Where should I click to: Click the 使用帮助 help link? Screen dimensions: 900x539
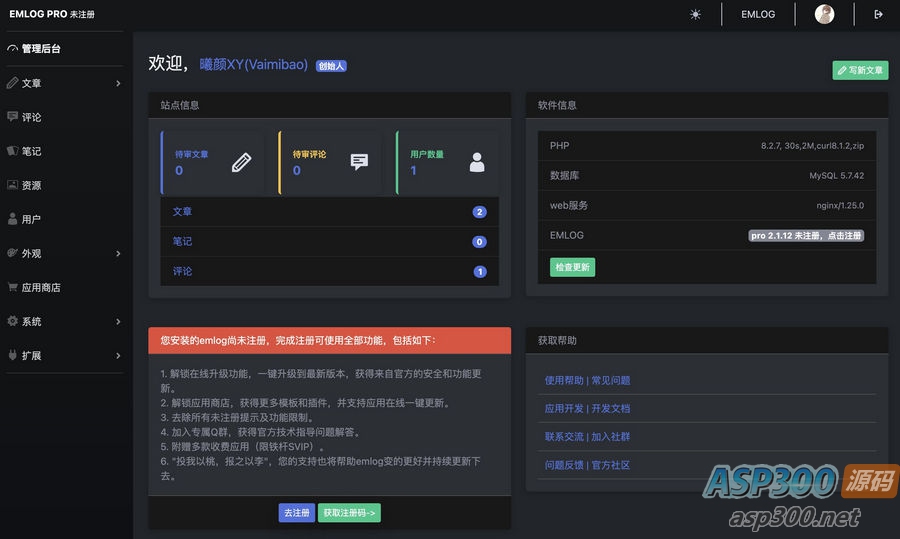click(564, 380)
